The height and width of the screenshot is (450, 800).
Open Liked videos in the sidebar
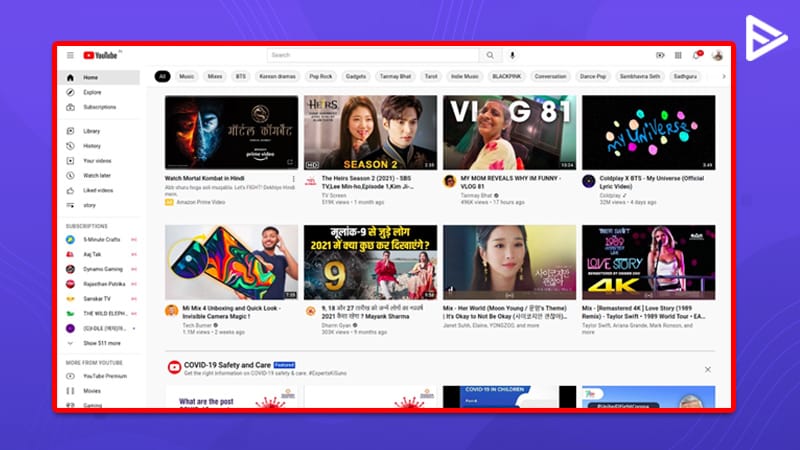(99, 190)
